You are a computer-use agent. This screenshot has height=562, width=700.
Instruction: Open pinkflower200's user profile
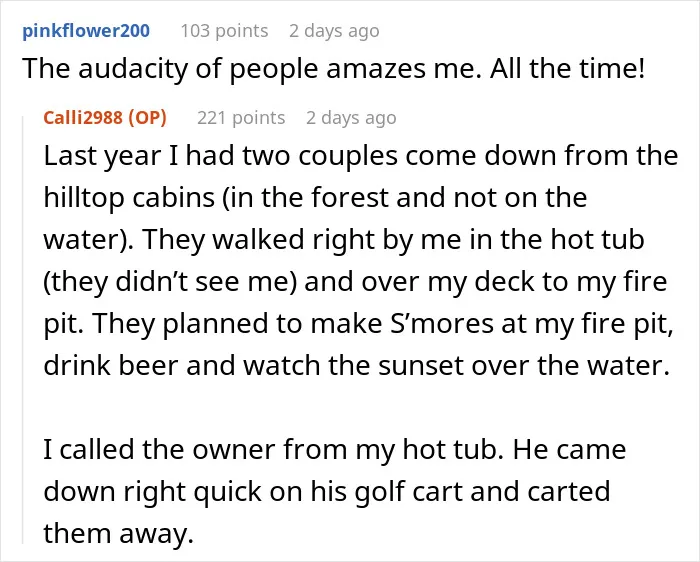86,31
